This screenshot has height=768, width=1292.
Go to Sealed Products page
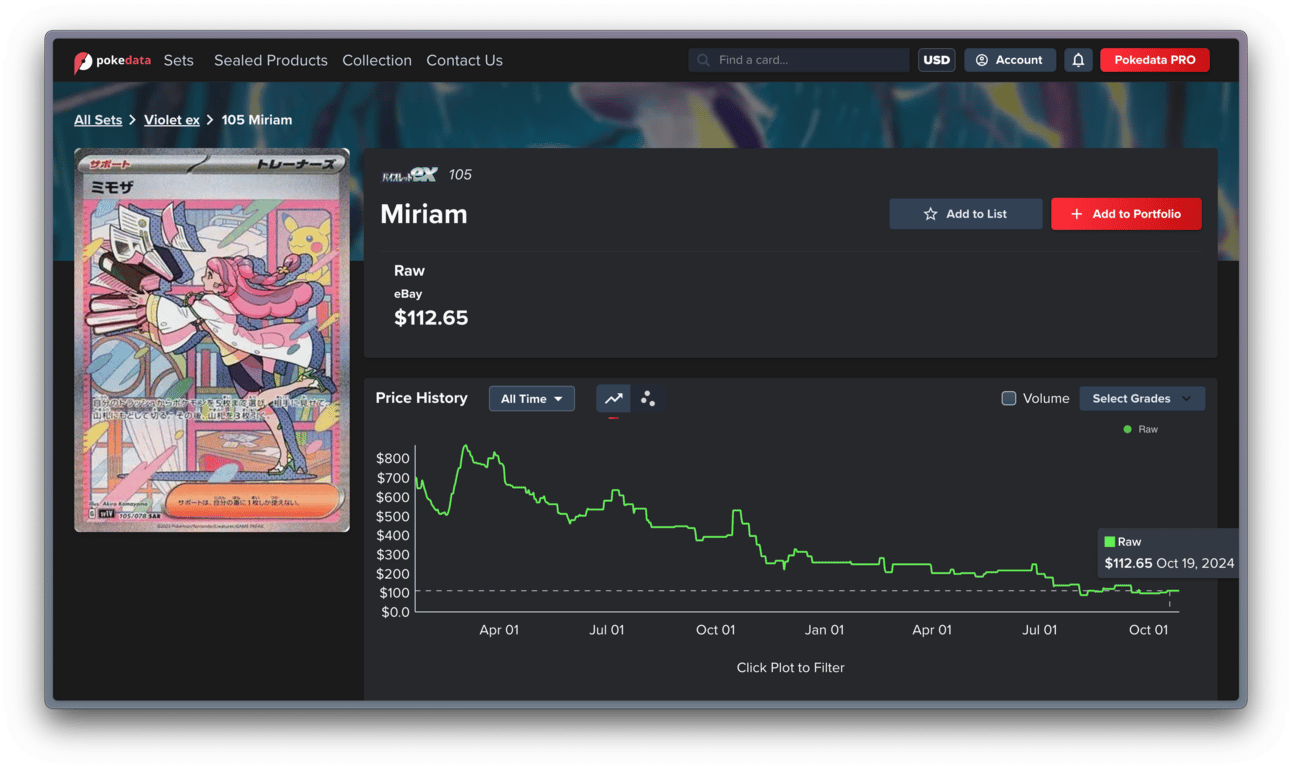271,60
